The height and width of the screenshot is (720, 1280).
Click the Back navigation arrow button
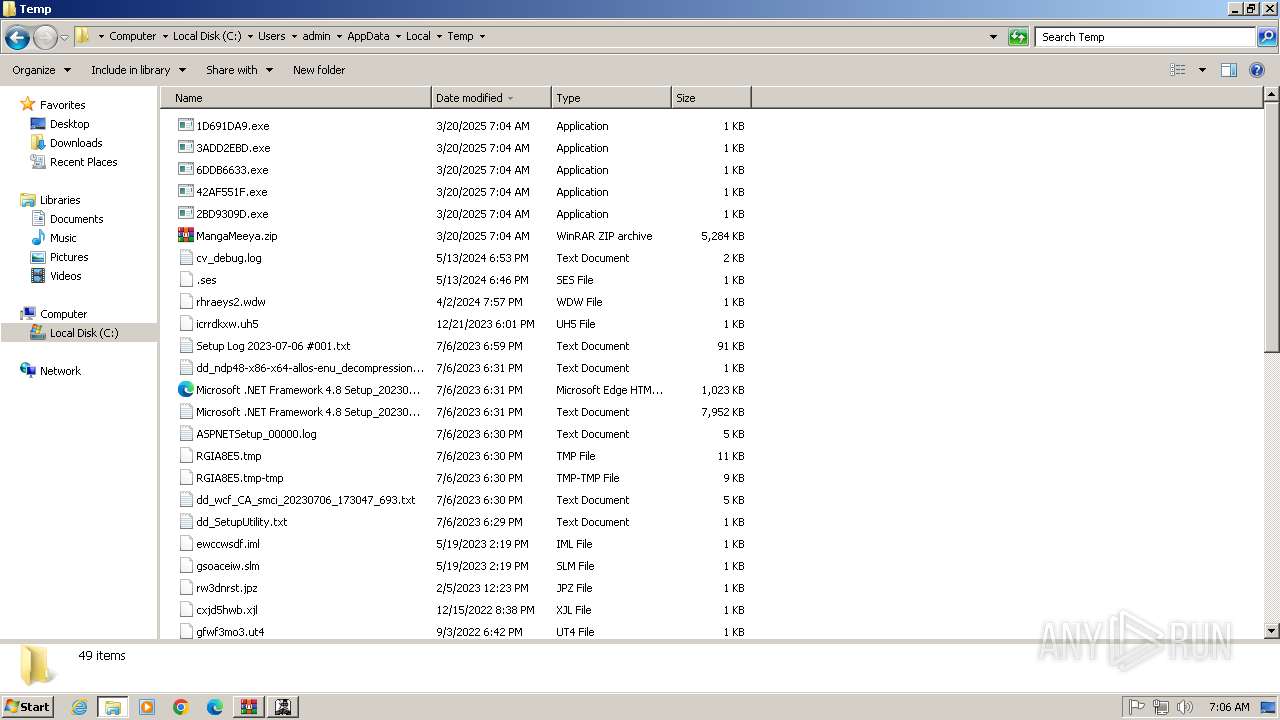[17, 38]
